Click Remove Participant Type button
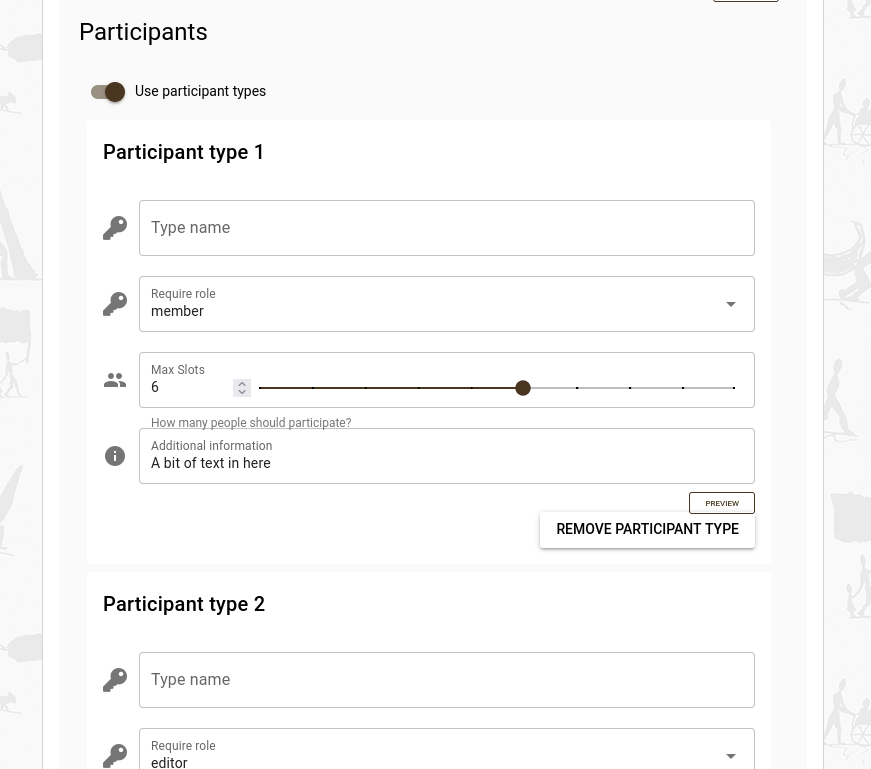Screen dimensions: 871x769 647,530
